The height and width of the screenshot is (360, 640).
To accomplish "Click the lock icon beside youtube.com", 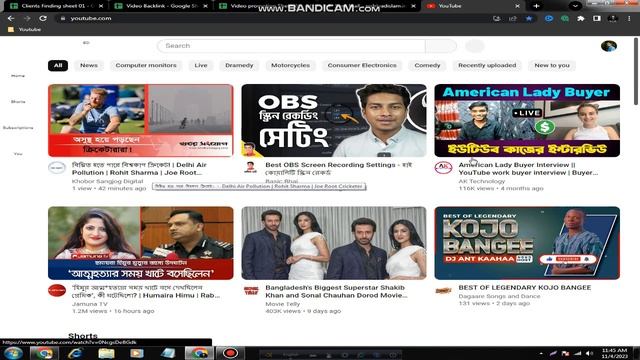I will [62, 18].
